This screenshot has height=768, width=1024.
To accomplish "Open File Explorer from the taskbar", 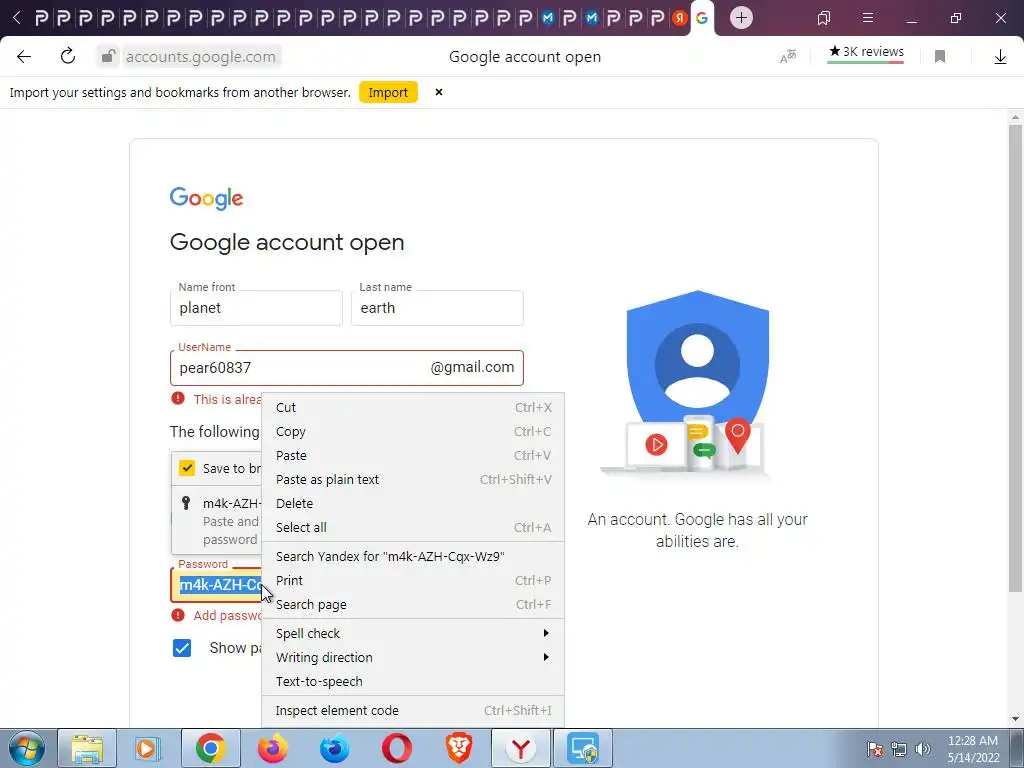I will click(88, 748).
